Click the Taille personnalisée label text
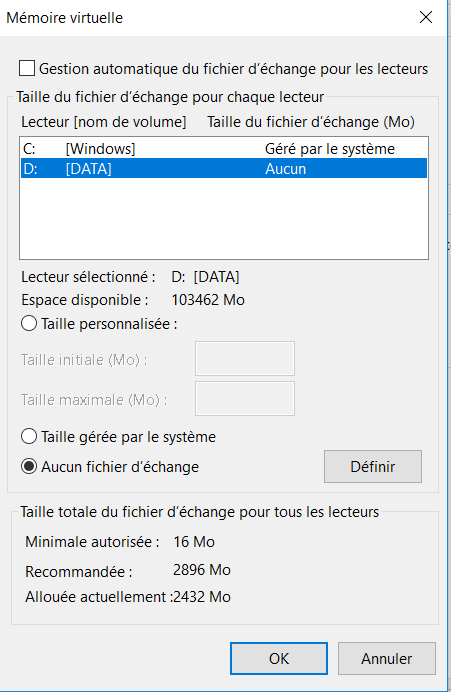The width and height of the screenshot is (451, 692). pos(109,324)
